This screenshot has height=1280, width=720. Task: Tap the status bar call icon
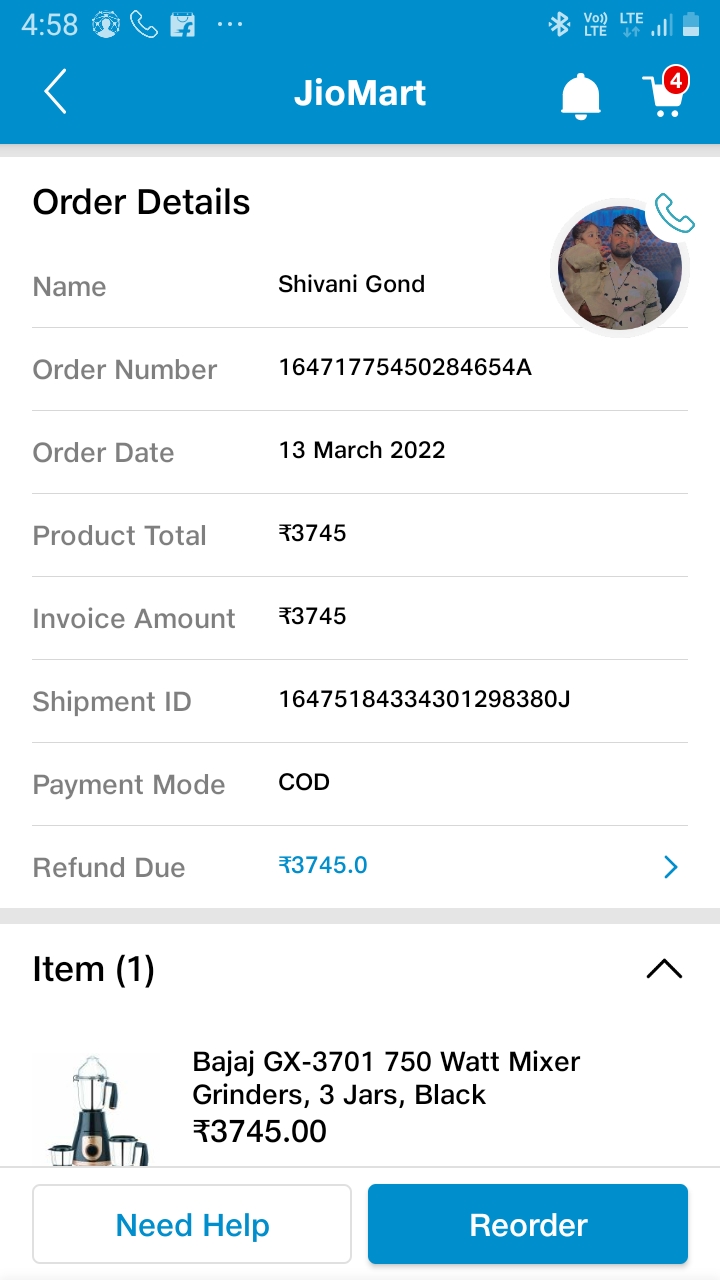click(x=144, y=25)
